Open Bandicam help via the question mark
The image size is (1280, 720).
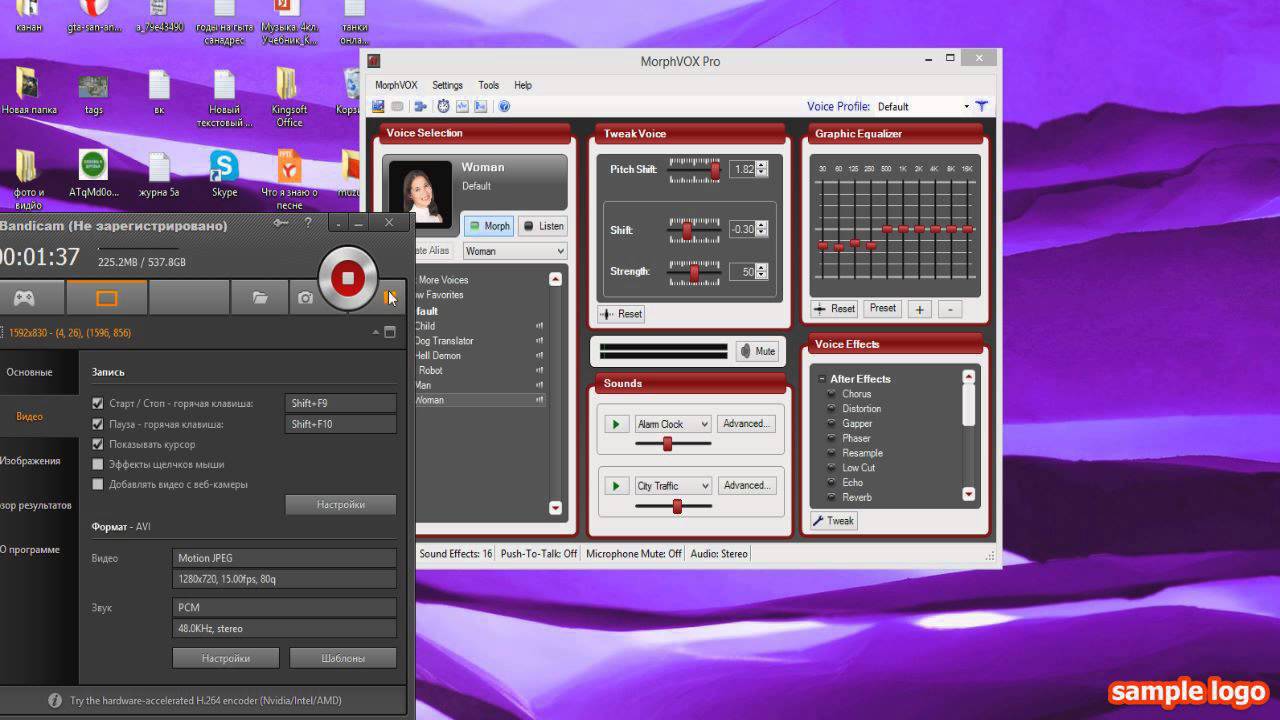(308, 223)
